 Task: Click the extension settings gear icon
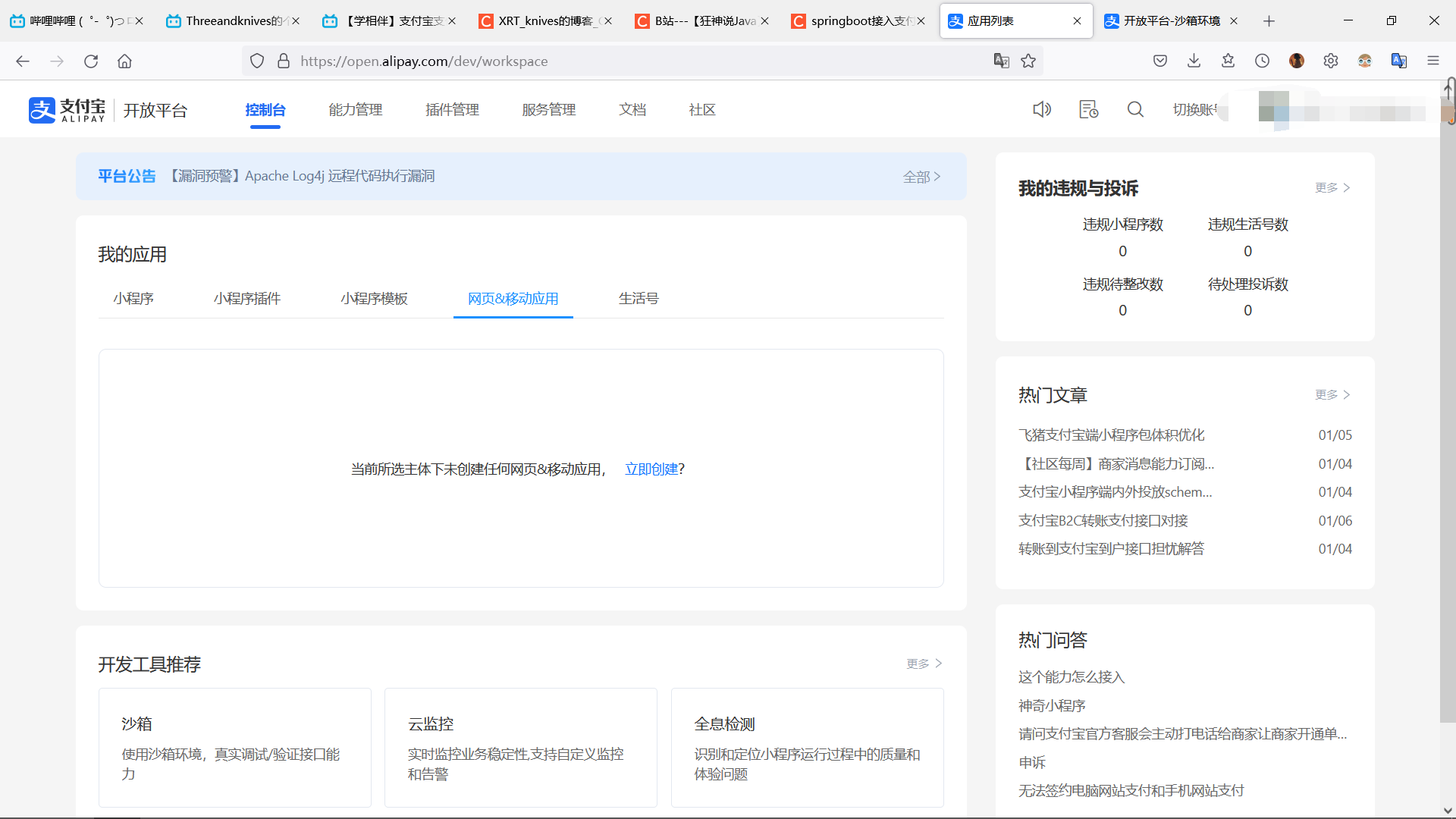(1331, 61)
